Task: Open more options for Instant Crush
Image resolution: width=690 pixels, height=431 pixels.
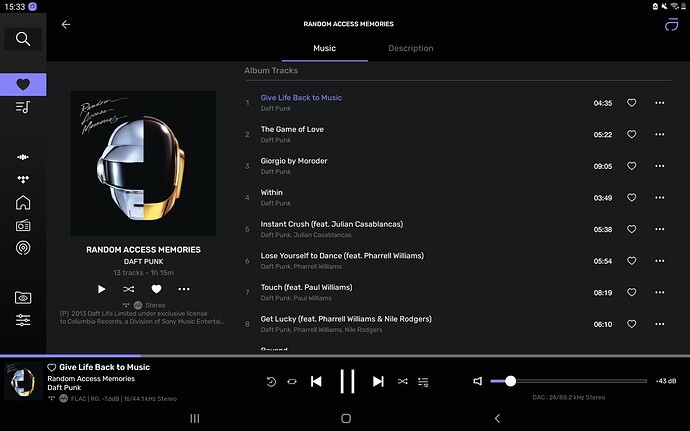Action: point(659,229)
